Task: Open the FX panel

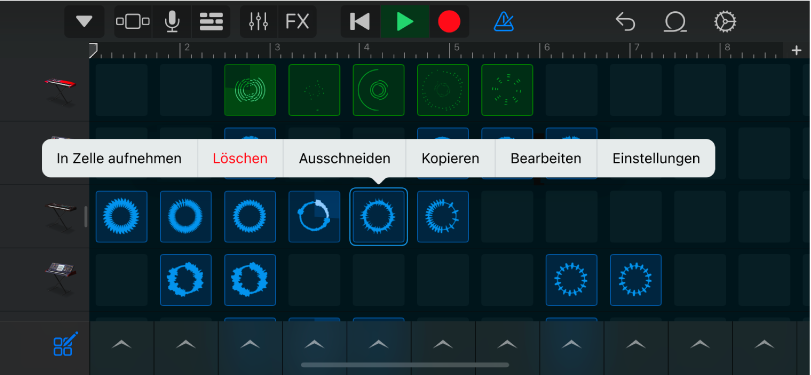Action: (297, 22)
